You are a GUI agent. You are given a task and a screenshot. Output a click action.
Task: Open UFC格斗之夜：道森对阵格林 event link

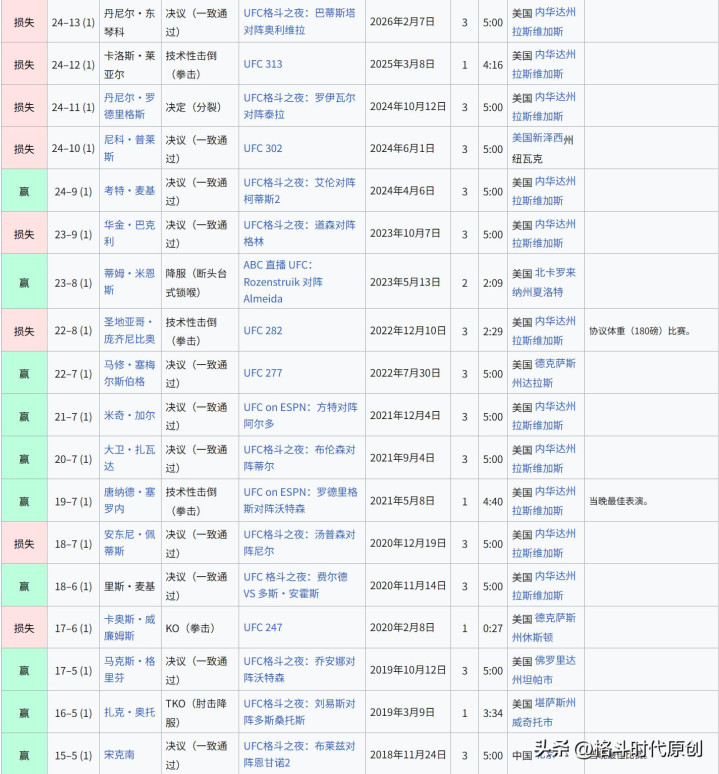(x=299, y=233)
